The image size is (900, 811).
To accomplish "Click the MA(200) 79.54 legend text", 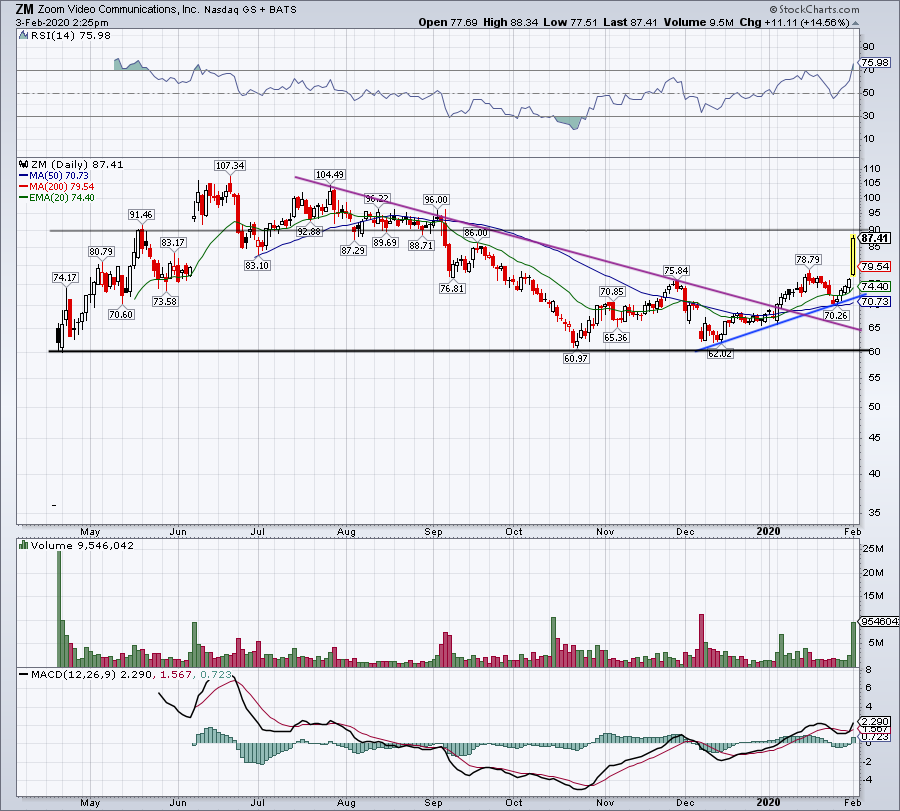I will (x=62, y=187).
